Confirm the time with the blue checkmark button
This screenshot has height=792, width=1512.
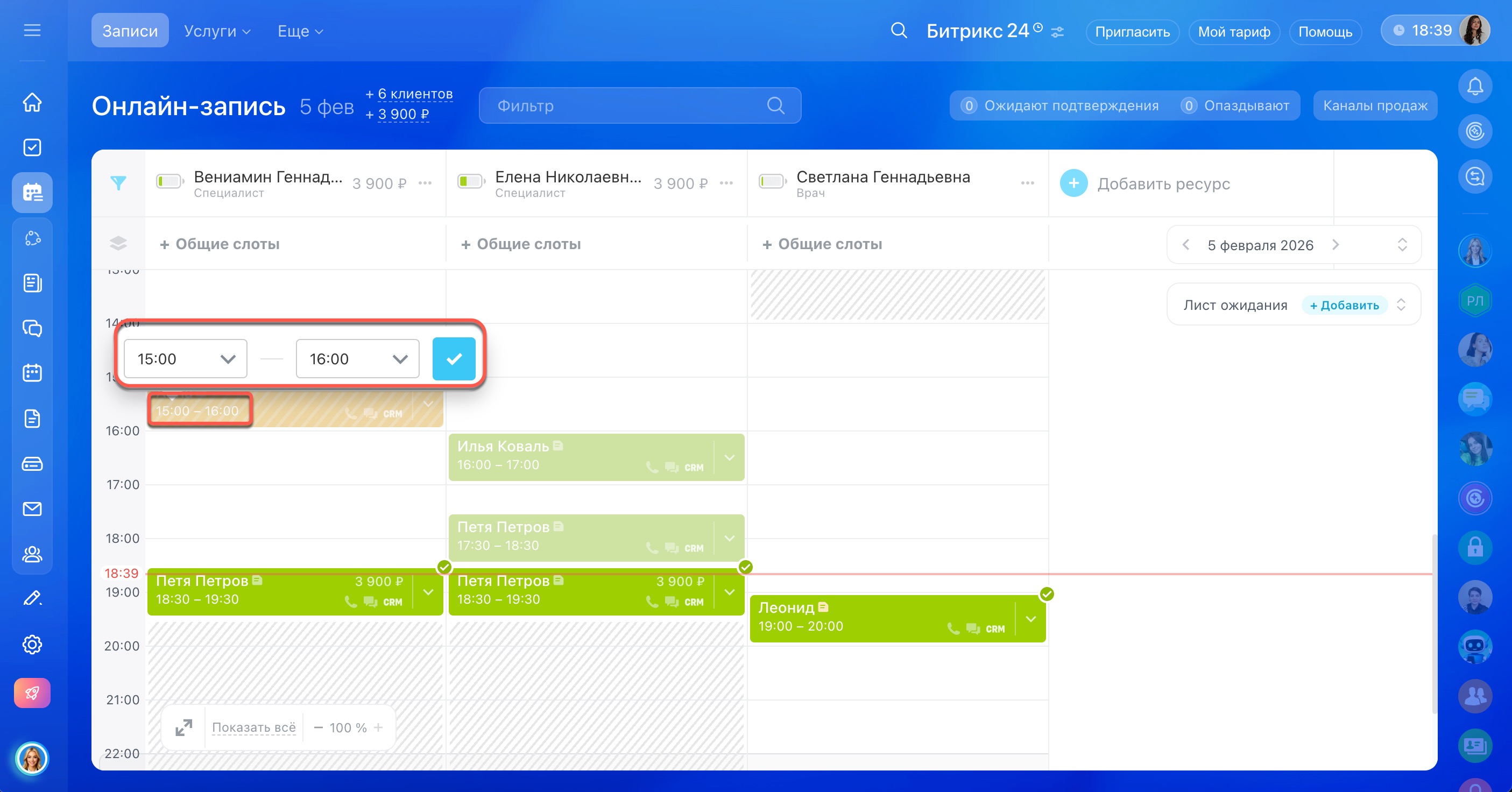click(x=454, y=359)
